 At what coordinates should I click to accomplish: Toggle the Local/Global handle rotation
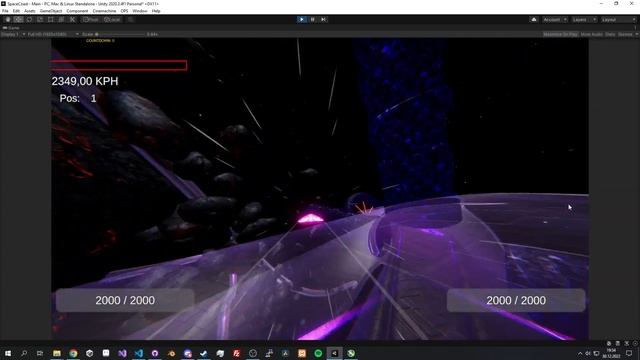click(112, 19)
